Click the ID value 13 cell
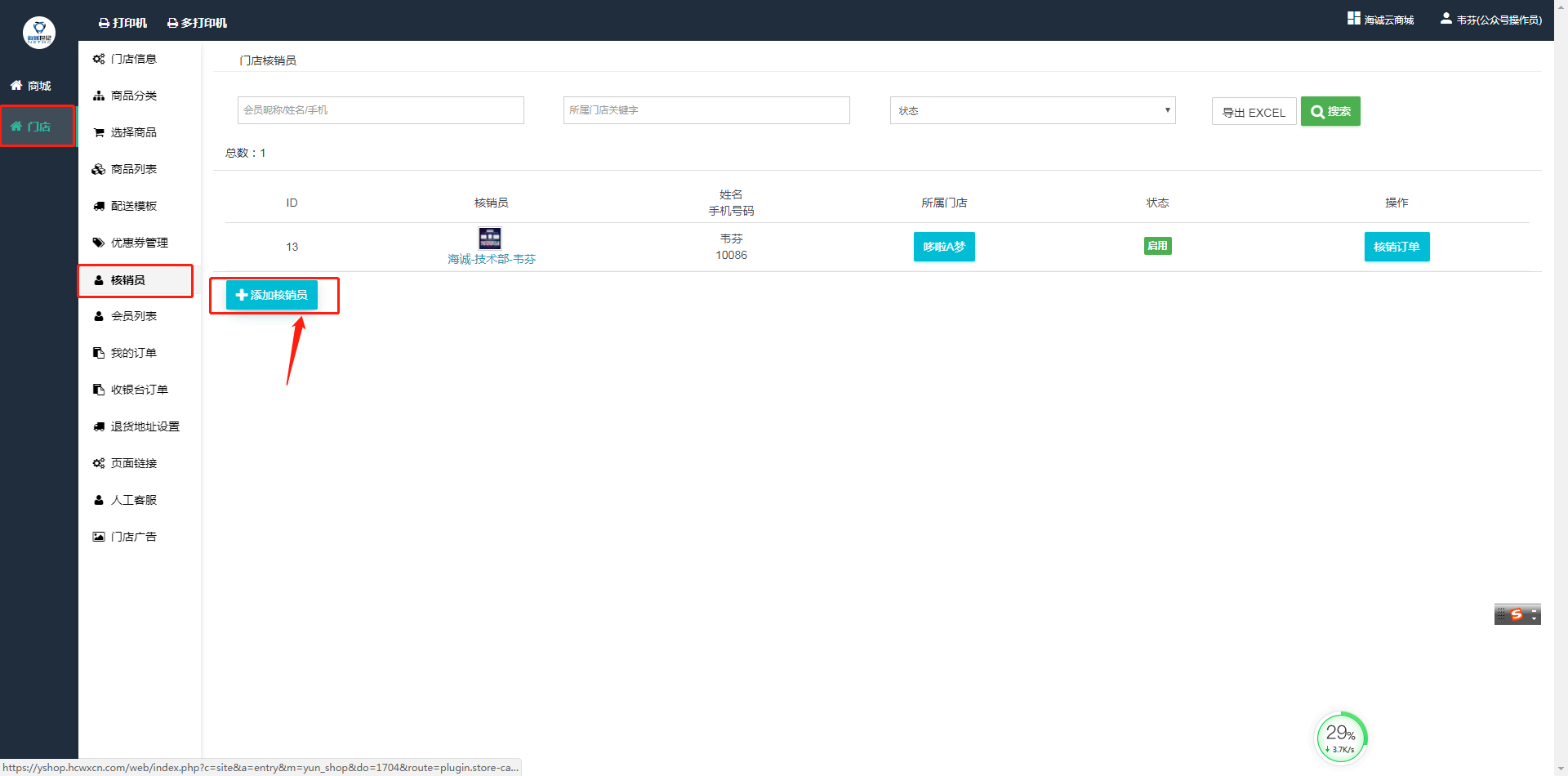 tap(292, 247)
